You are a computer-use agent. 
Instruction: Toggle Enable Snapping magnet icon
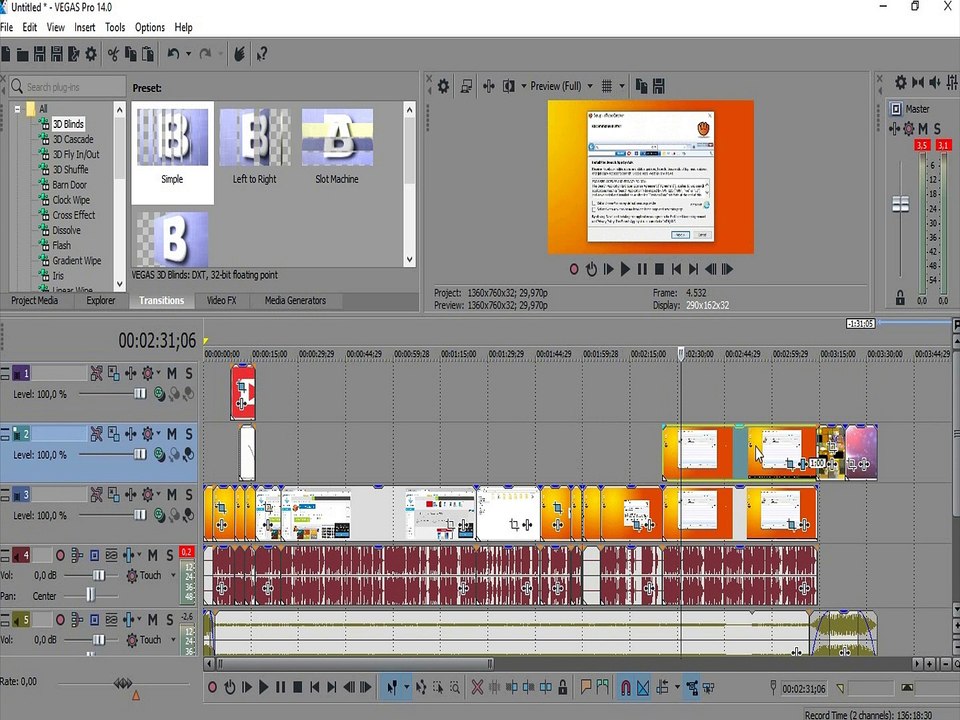626,688
